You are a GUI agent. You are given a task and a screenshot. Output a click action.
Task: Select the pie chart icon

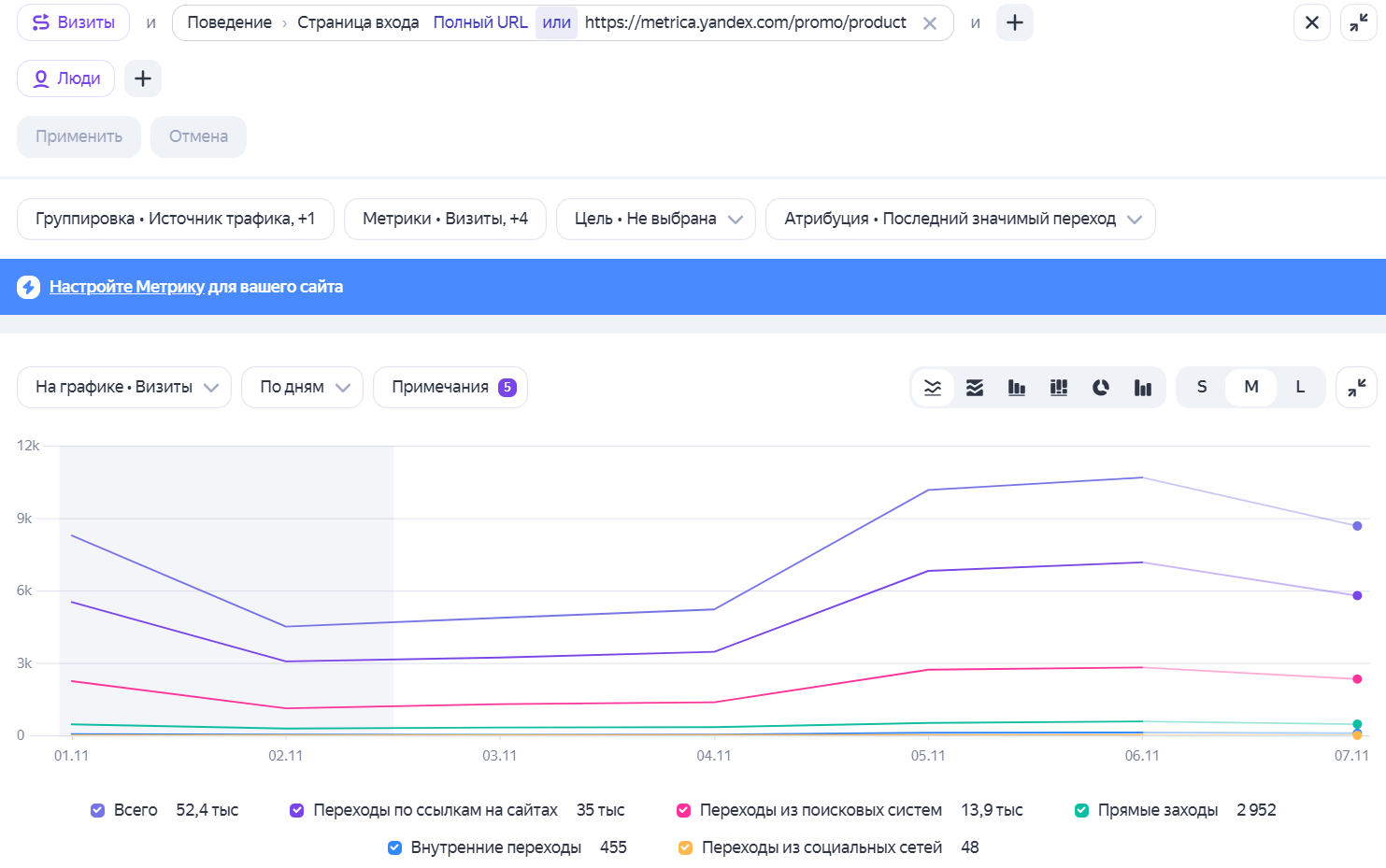click(x=1101, y=388)
